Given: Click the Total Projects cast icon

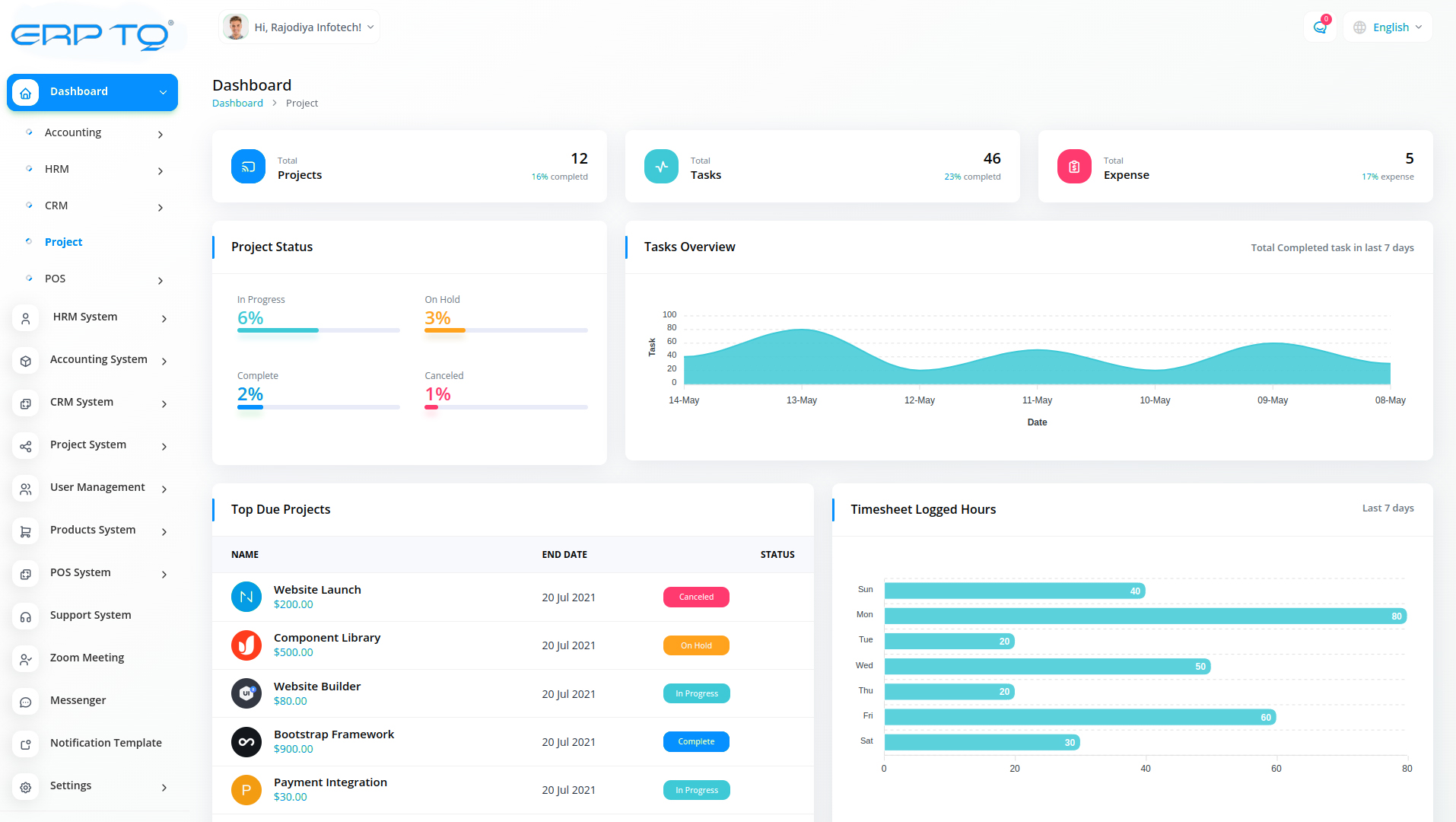Looking at the screenshot, I should click(248, 167).
